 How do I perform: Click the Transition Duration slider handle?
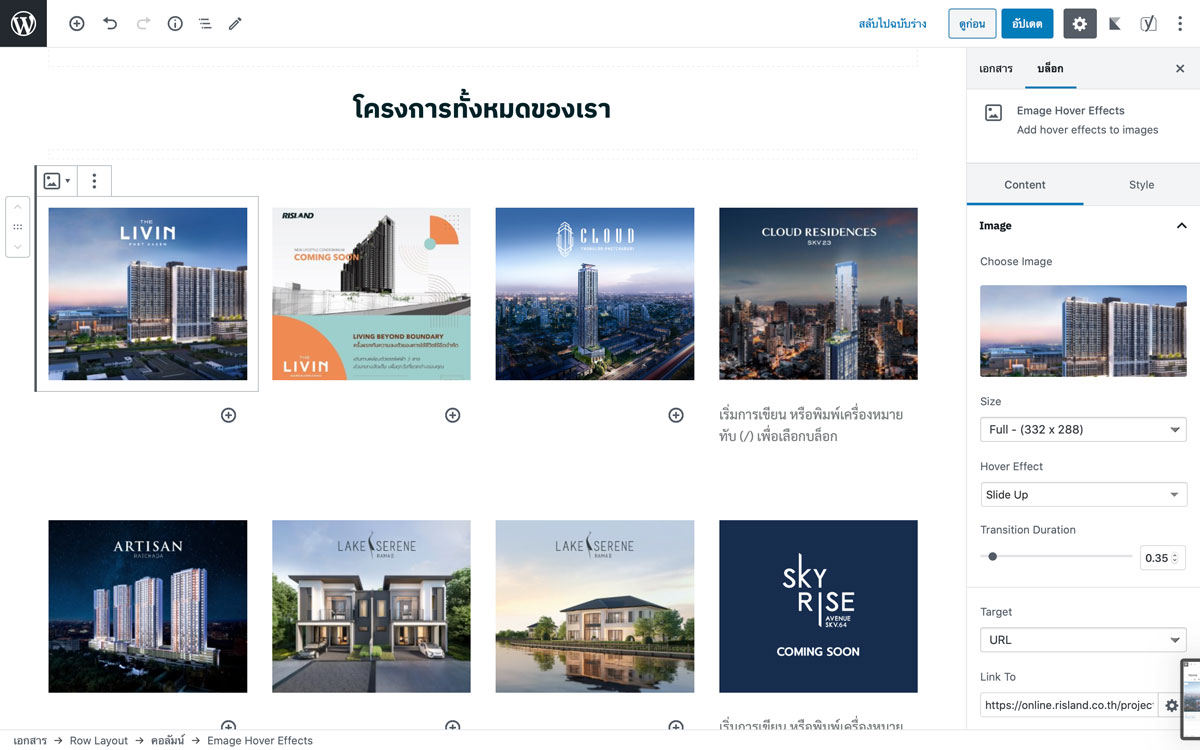[x=992, y=557]
